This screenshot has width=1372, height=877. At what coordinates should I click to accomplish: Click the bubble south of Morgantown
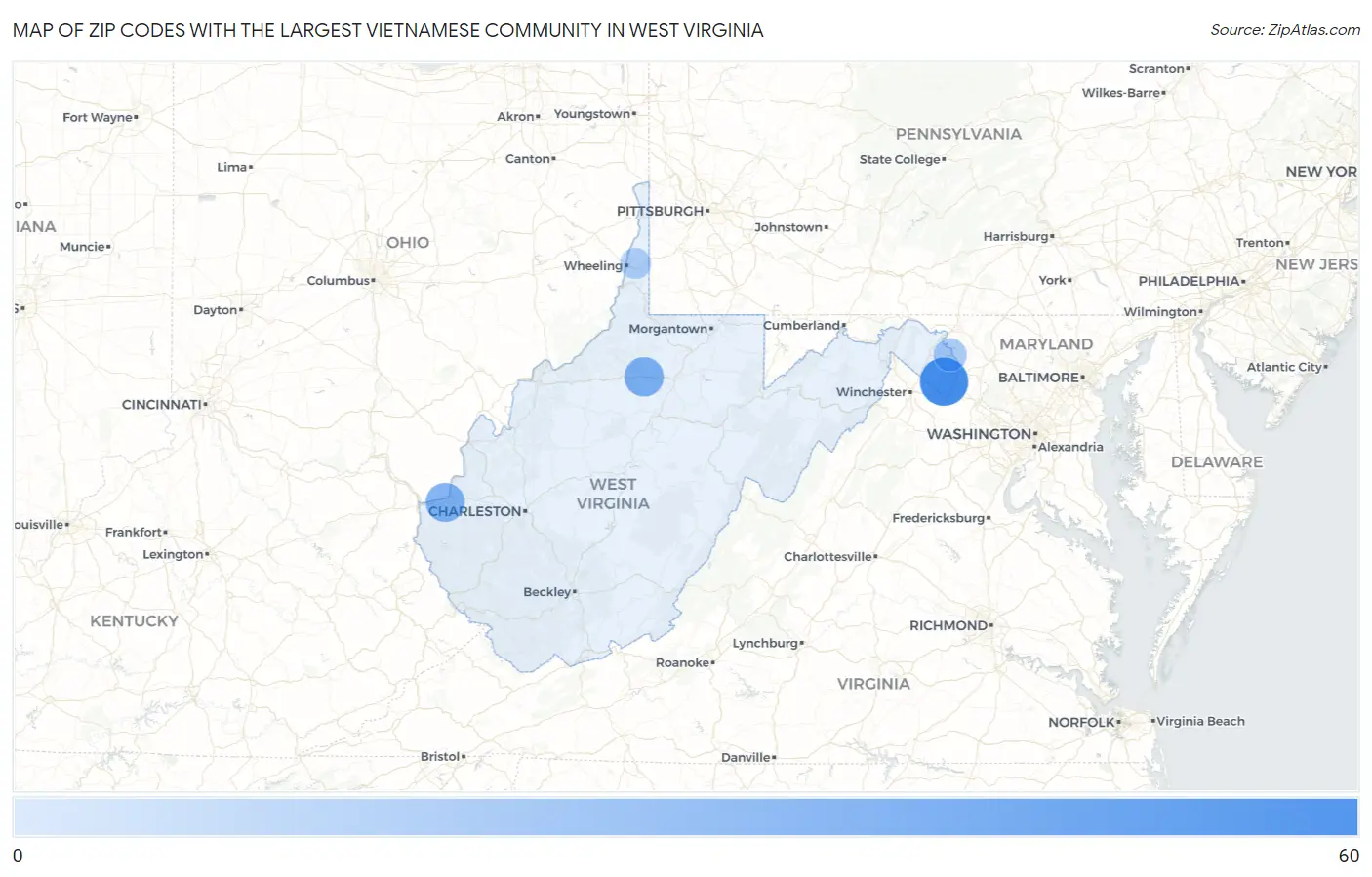click(x=644, y=377)
